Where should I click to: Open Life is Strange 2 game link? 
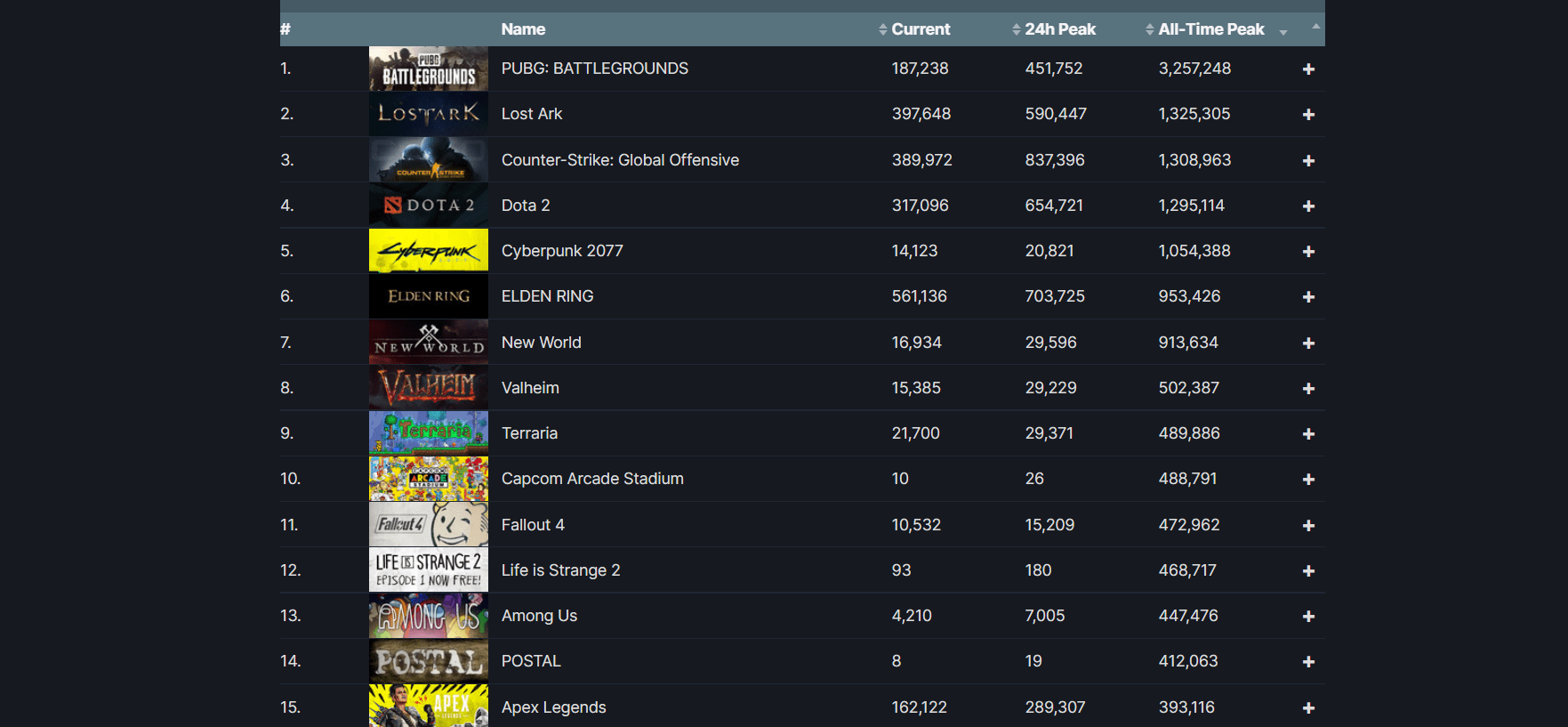click(560, 570)
